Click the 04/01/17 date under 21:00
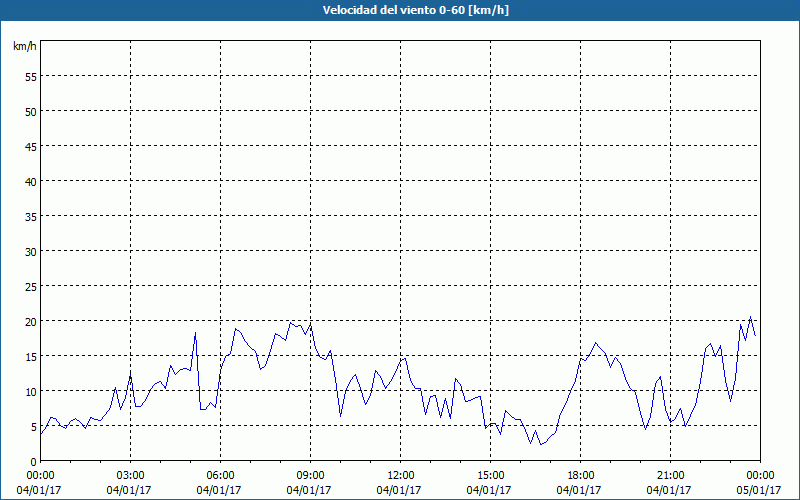Screen dimensions: 800x500 tap(669, 490)
